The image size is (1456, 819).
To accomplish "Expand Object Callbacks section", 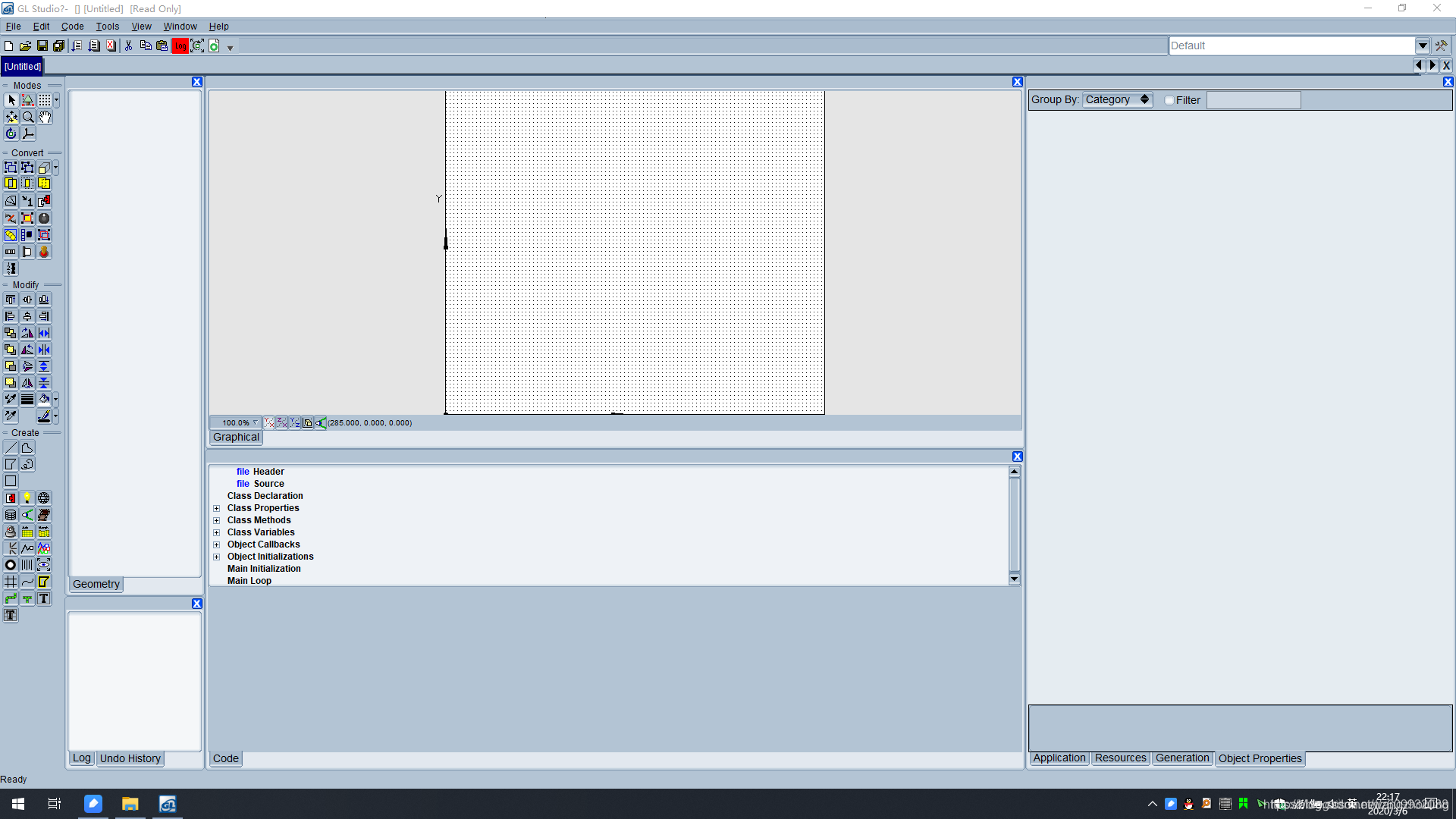I will tap(216, 544).
